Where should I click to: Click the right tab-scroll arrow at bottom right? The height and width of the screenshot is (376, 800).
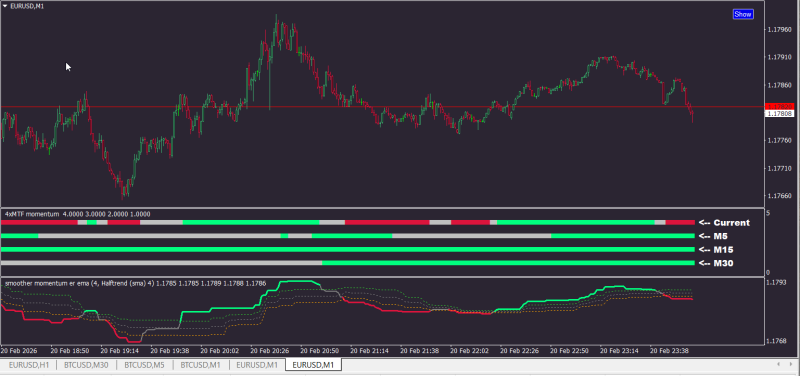coord(792,364)
